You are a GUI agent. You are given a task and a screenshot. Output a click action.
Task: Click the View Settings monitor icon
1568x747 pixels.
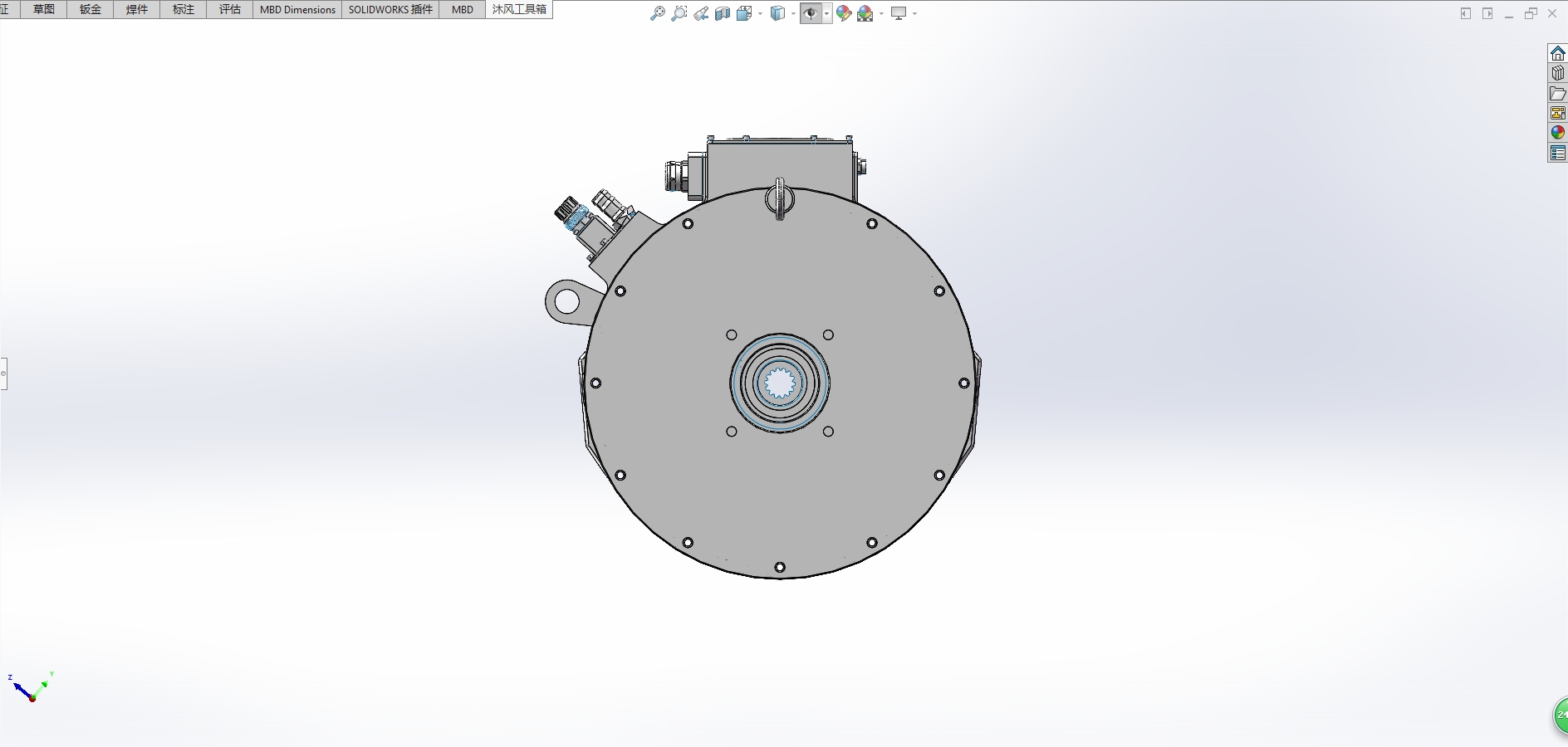tap(899, 13)
